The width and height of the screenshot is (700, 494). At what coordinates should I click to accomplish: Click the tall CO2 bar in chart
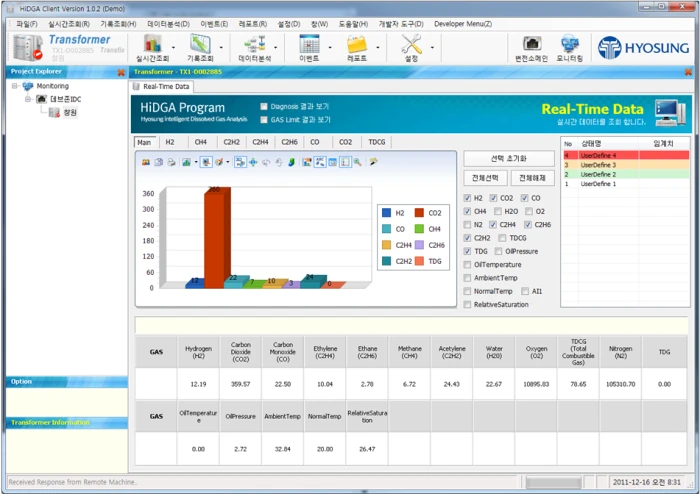click(x=217, y=239)
